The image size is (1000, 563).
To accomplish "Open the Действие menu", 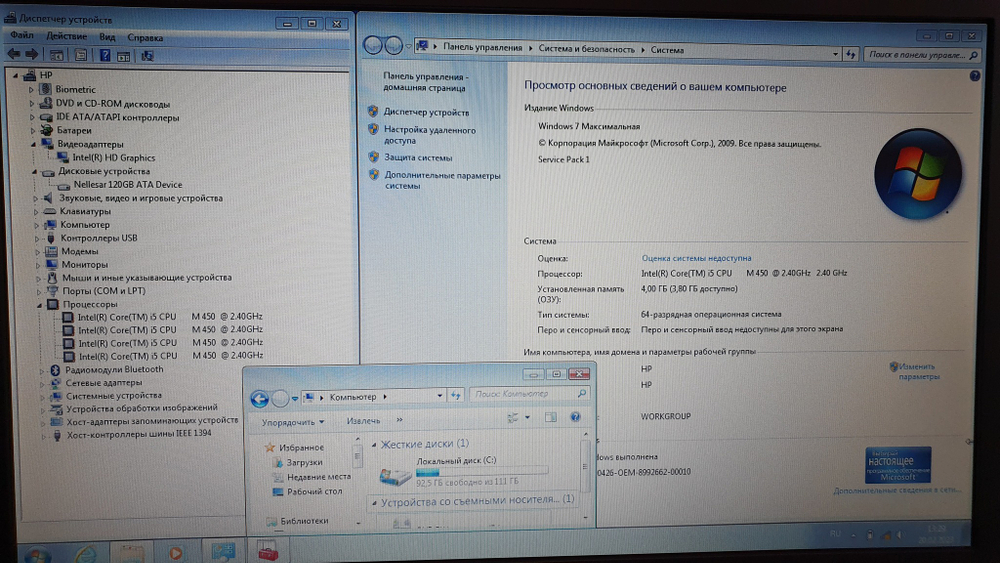I will 66,36.
